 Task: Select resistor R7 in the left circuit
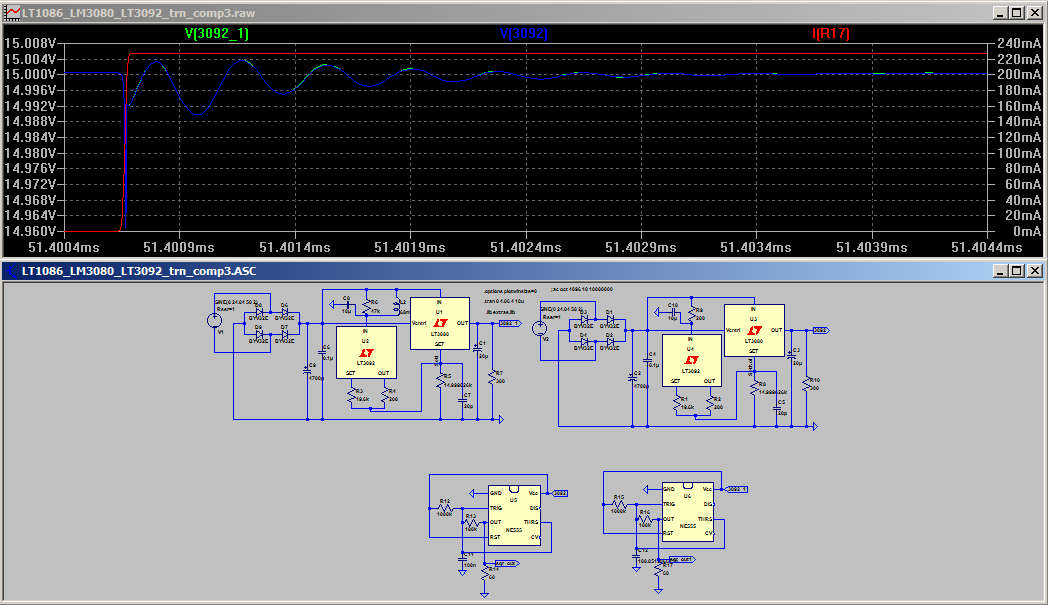click(x=493, y=378)
